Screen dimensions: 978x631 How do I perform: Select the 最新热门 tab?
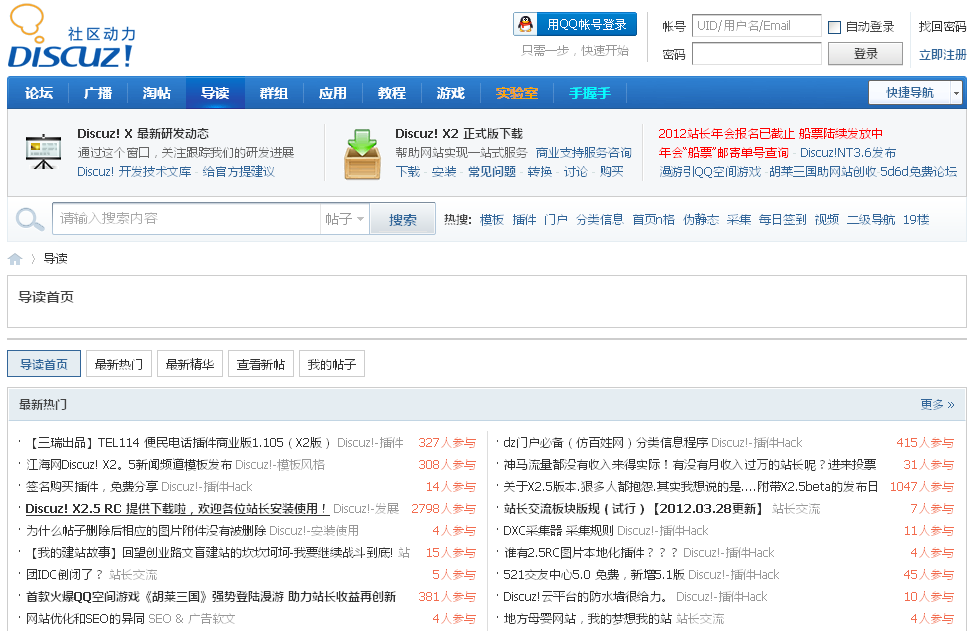tap(119, 364)
